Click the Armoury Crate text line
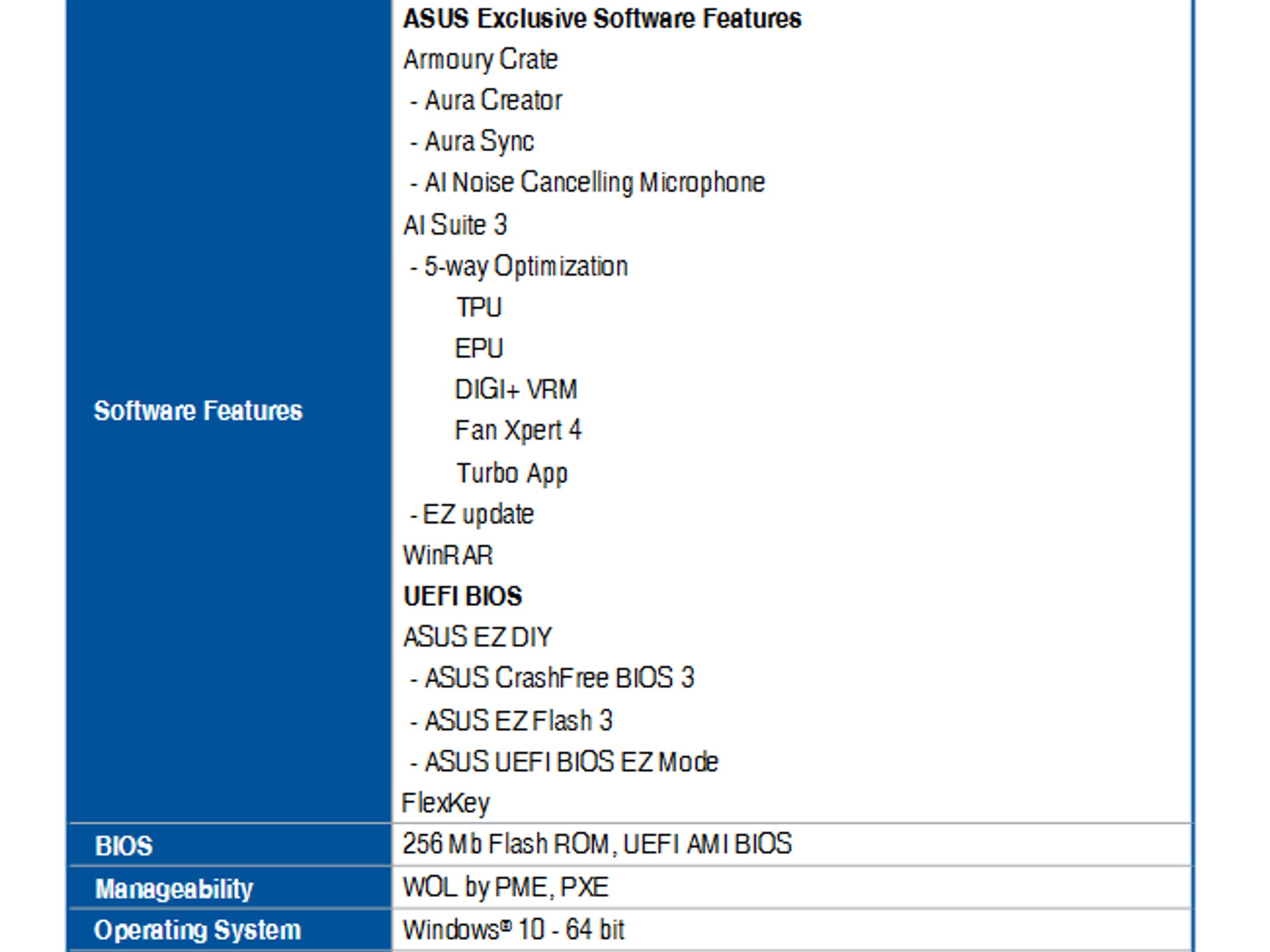Screen dimensions: 1270x952 pyautogui.click(x=481, y=59)
